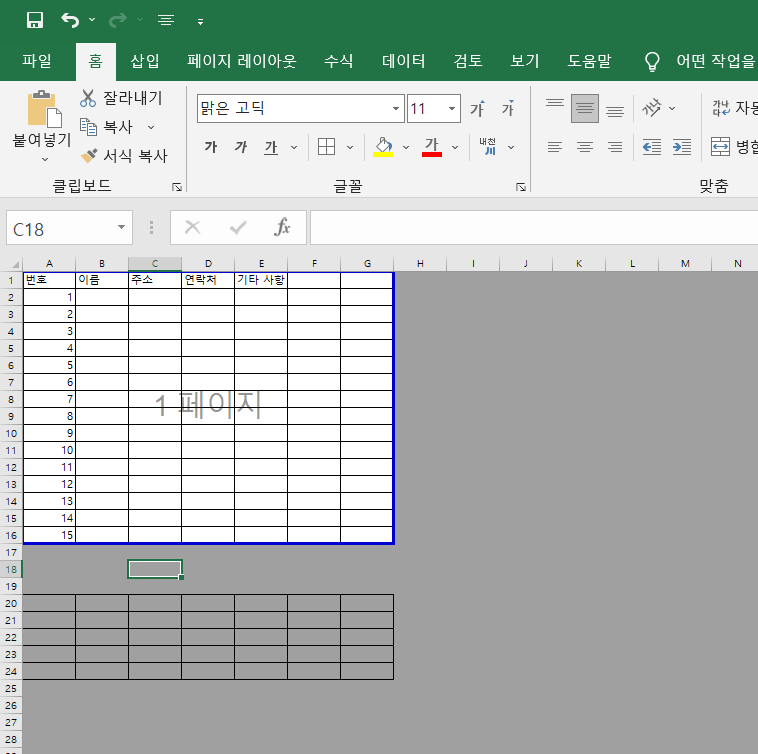Toggle center text horizontally
Viewport: 758px width, 754px height.
point(585,147)
